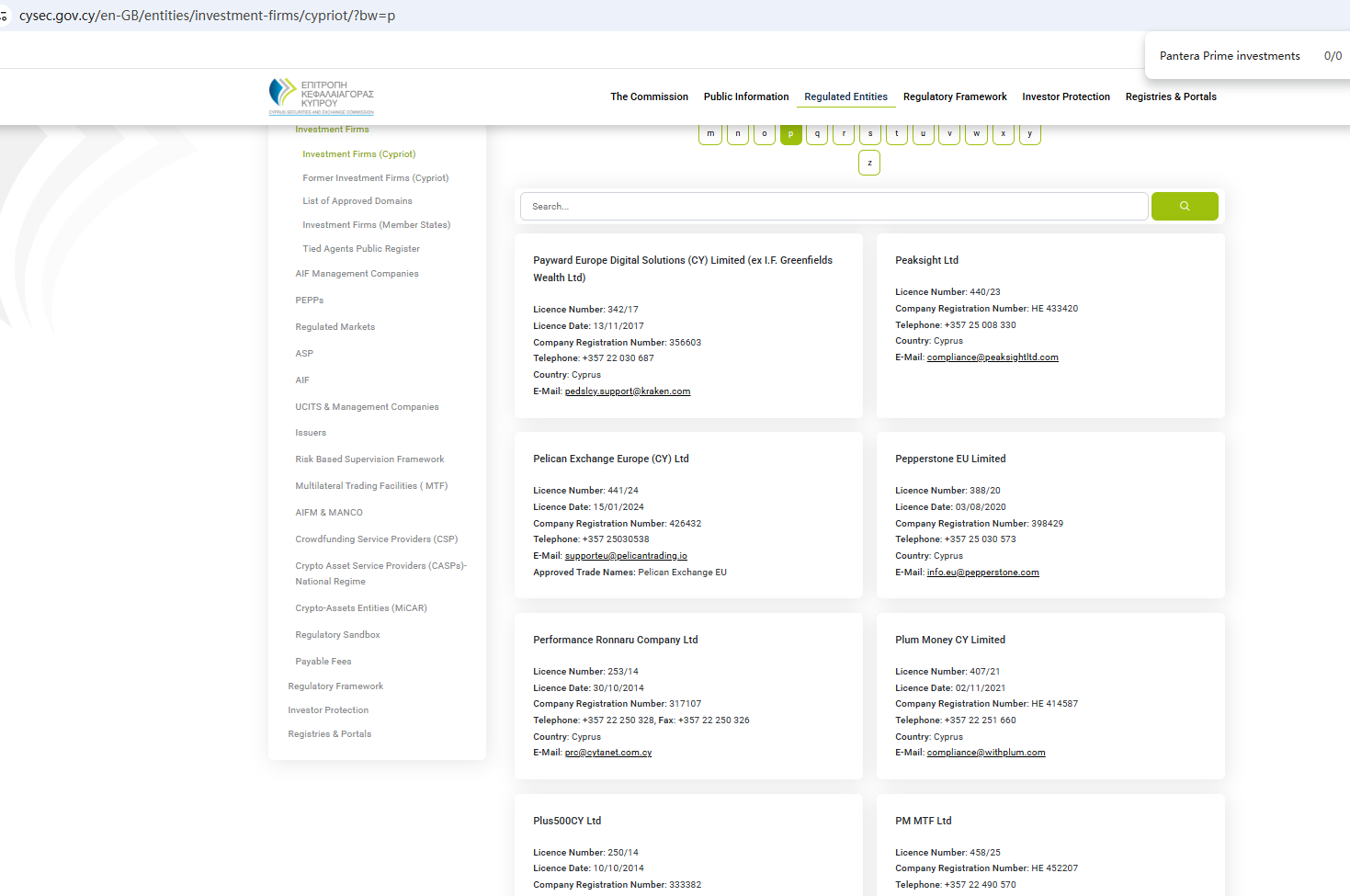Select letter 'p' filter button
1350x896 pixels.
pyautogui.click(x=790, y=134)
